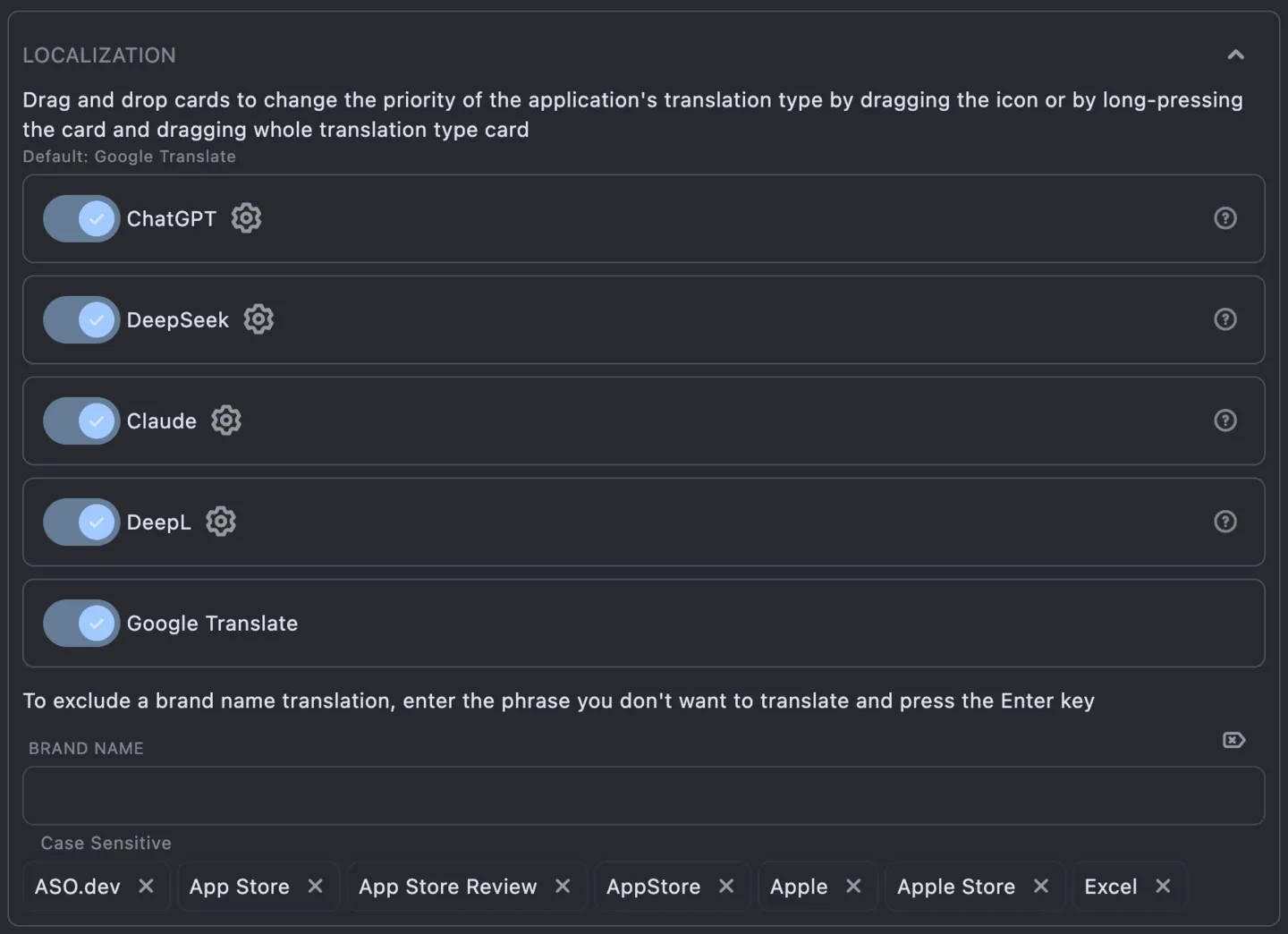The image size is (1288, 934).
Task: Remove the Apple Store tag
Action: pyautogui.click(x=1041, y=886)
